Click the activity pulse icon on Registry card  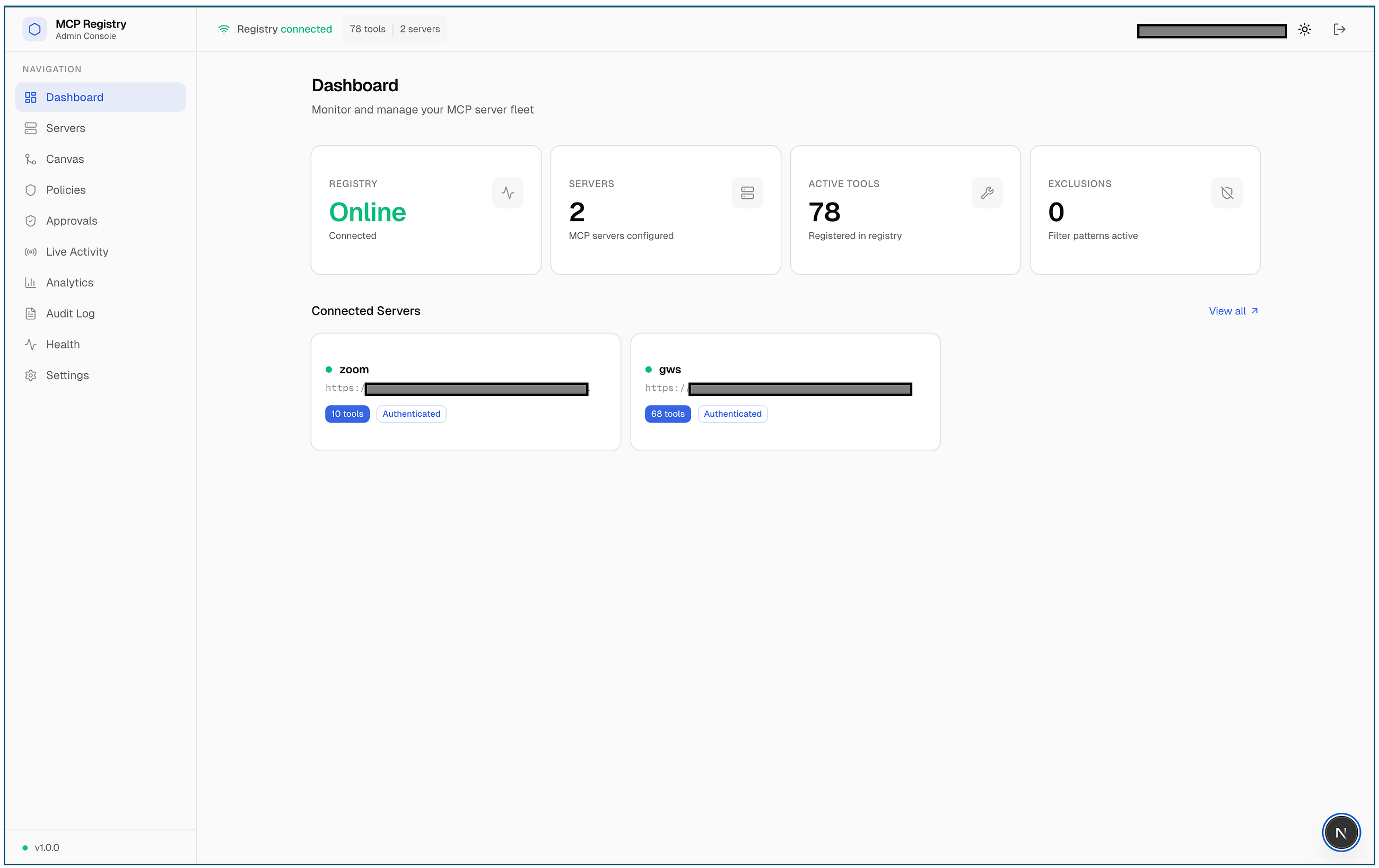coord(508,193)
